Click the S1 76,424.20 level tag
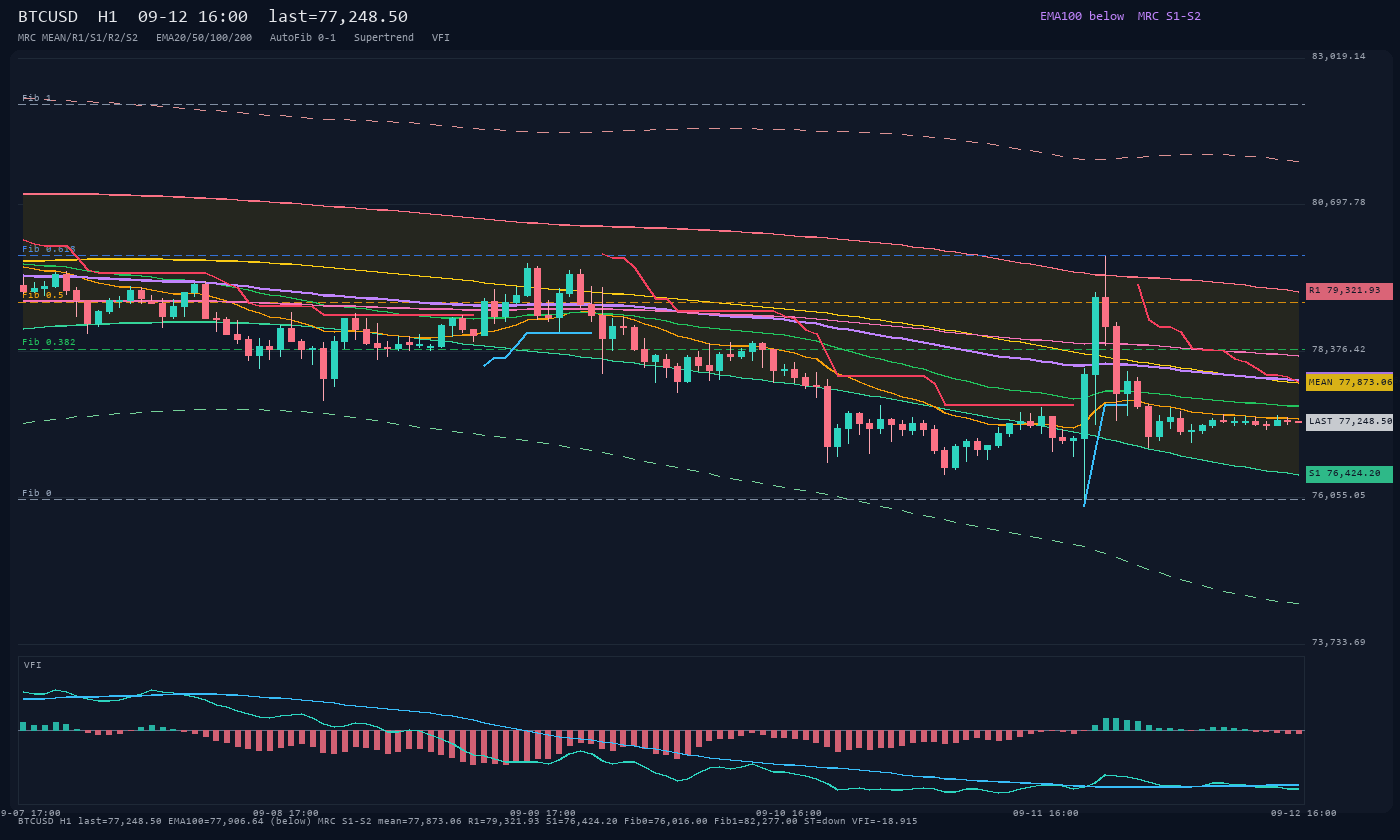1400x840 pixels. (x=1349, y=473)
